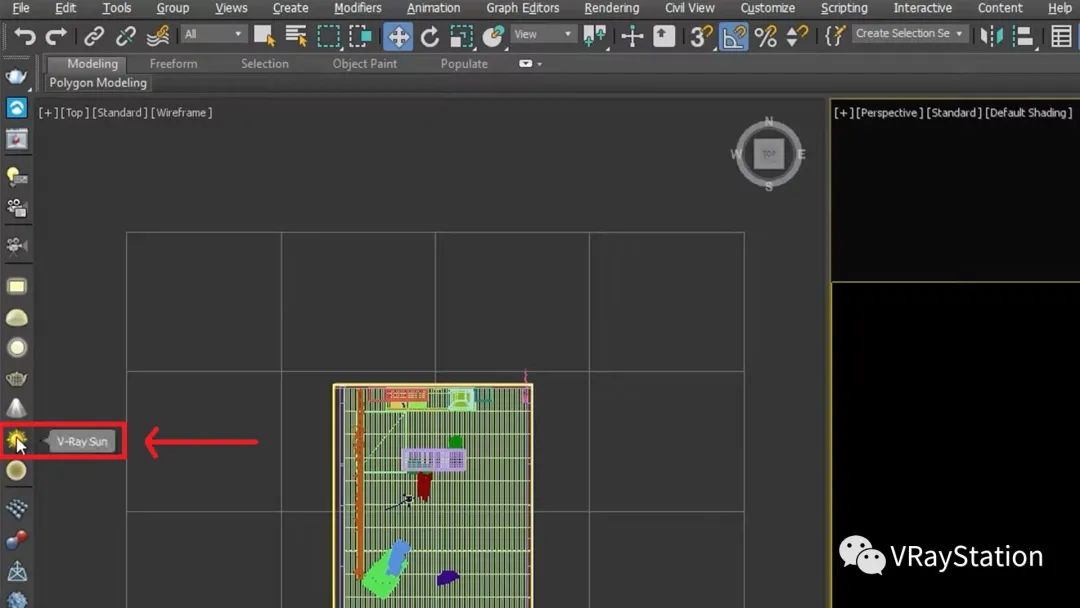Click the [Wireframe] viewport shading label

pyautogui.click(x=181, y=113)
